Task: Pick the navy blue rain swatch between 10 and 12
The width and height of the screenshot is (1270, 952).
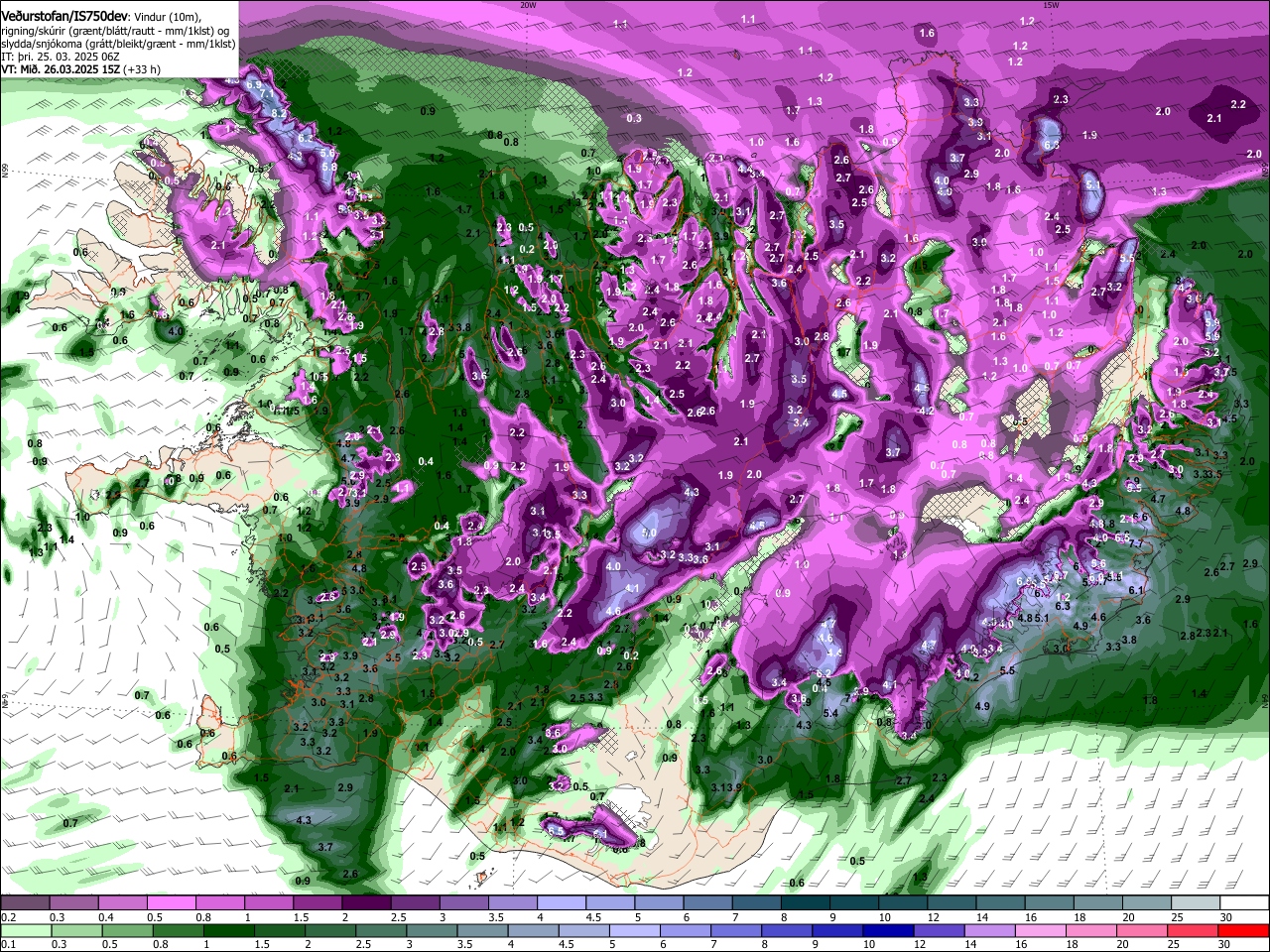Action: (x=888, y=930)
